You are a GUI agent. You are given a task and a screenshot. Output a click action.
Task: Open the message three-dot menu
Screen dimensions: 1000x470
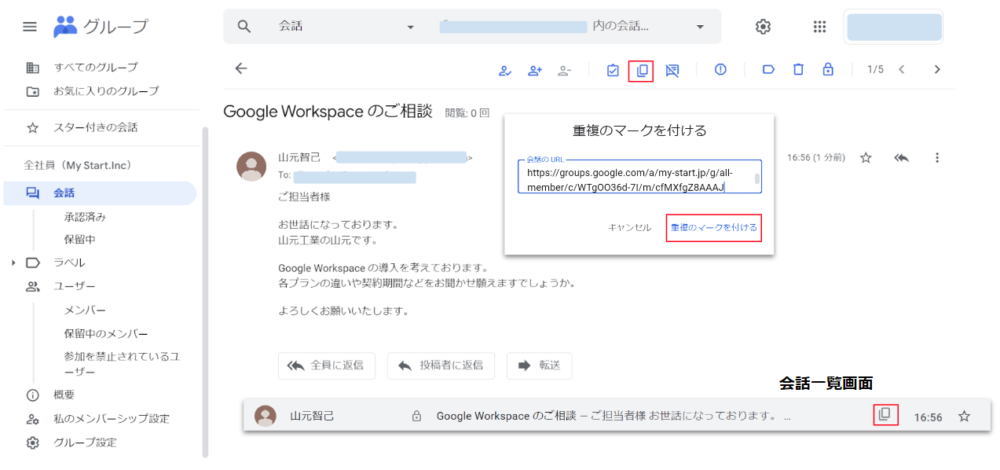(937, 158)
